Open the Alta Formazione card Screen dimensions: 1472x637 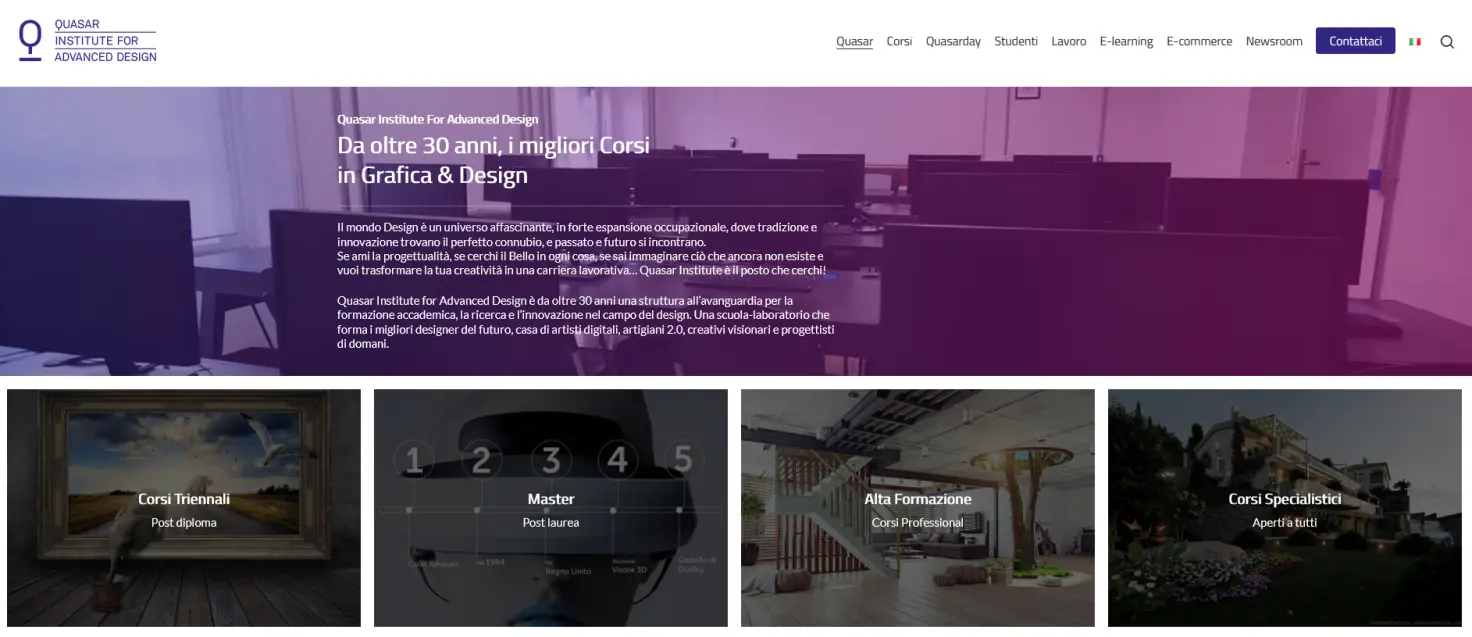[918, 508]
